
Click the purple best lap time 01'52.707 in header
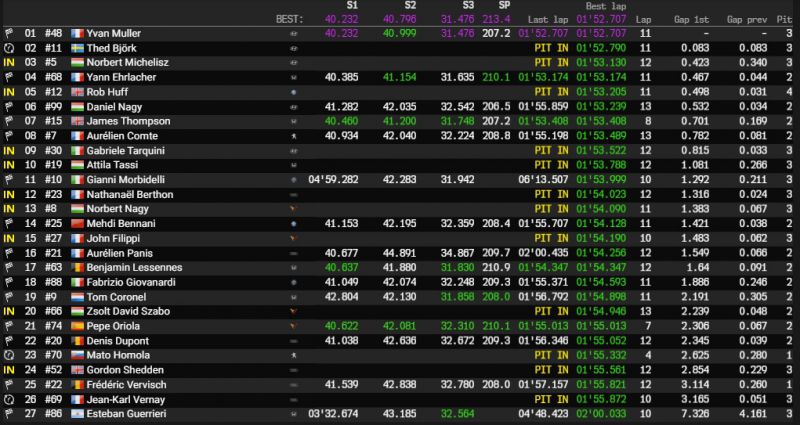[x=601, y=20]
